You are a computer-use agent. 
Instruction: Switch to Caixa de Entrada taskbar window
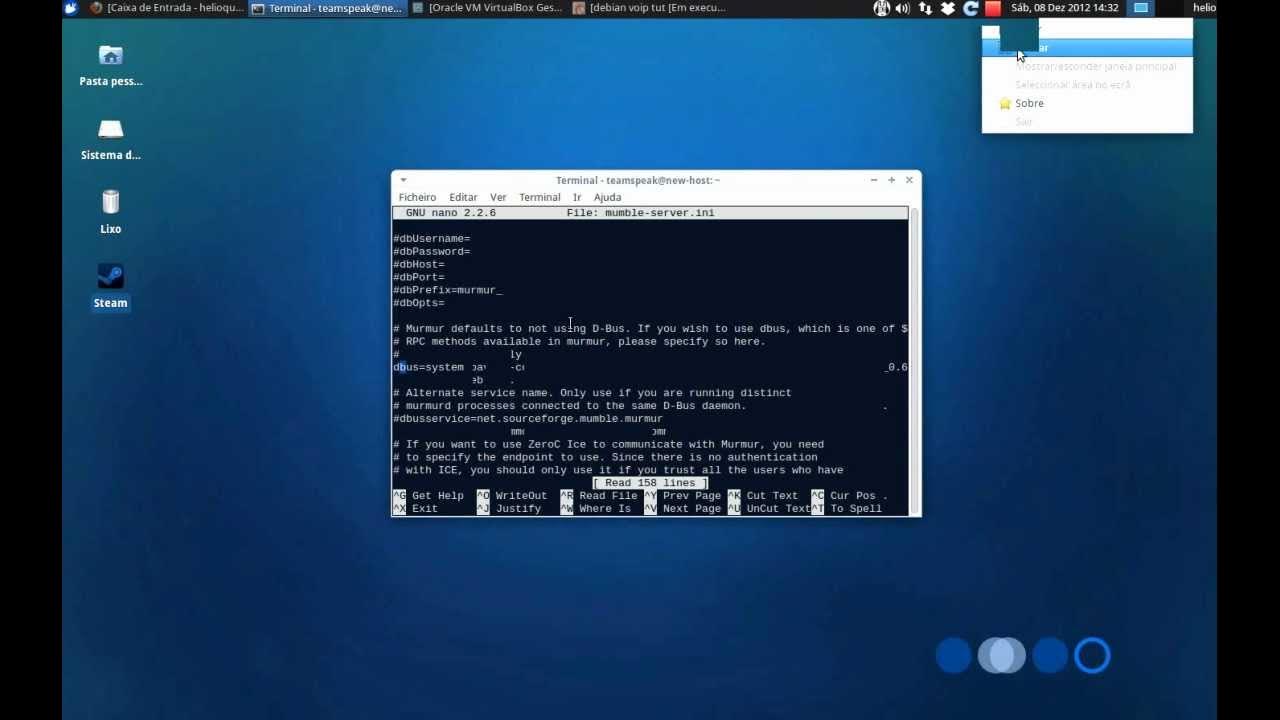[167, 8]
